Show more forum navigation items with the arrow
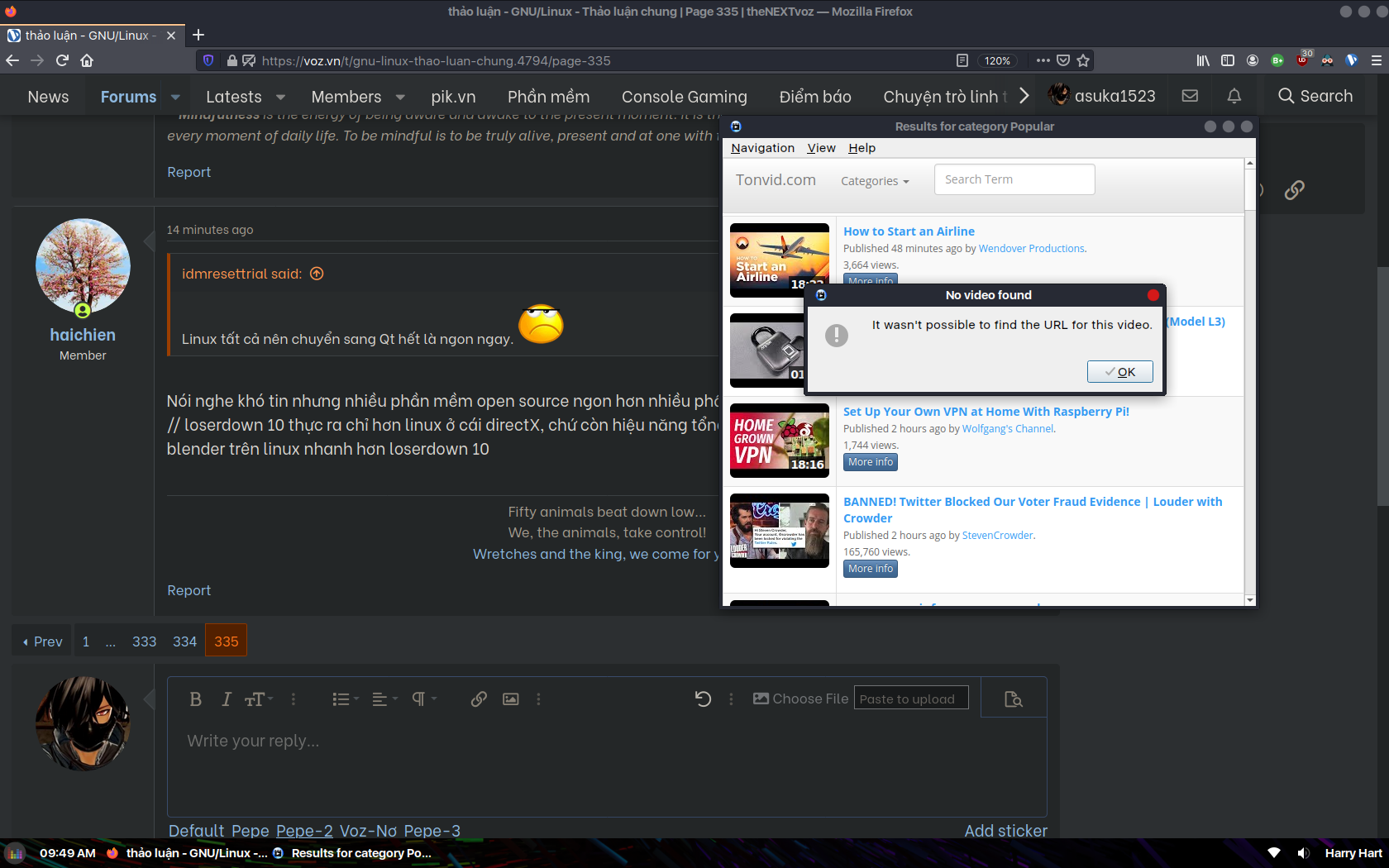Viewport: 1389px width, 868px height. [x=1024, y=96]
